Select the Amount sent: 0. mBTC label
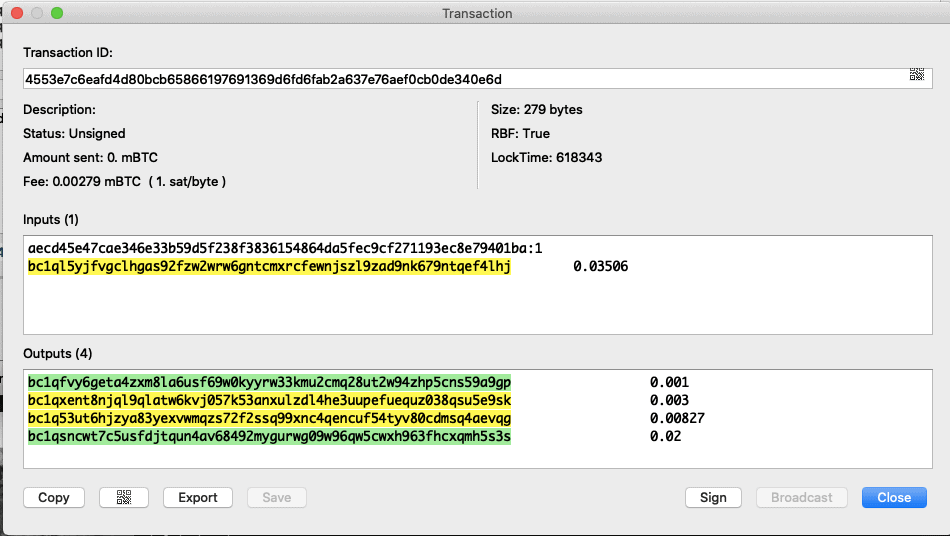 coord(90,157)
